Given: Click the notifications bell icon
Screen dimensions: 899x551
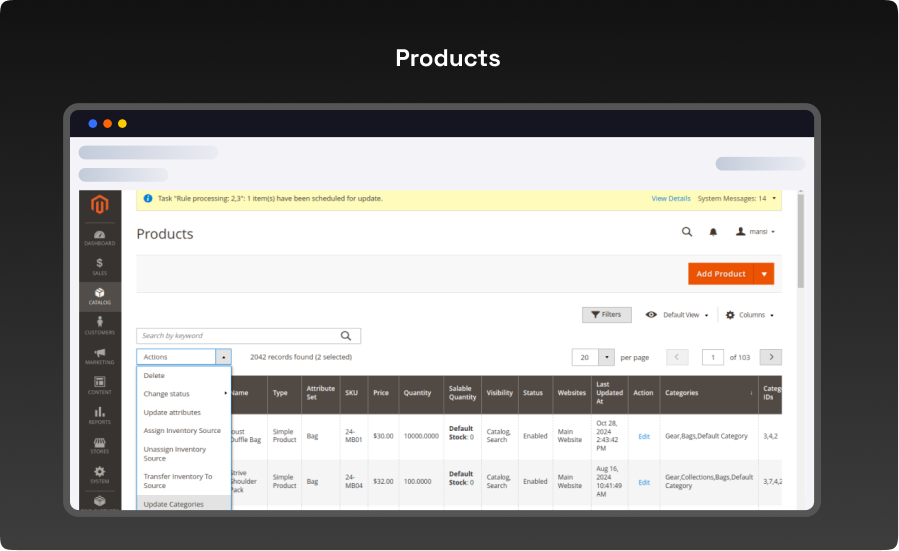Looking at the screenshot, I should click(x=713, y=232).
